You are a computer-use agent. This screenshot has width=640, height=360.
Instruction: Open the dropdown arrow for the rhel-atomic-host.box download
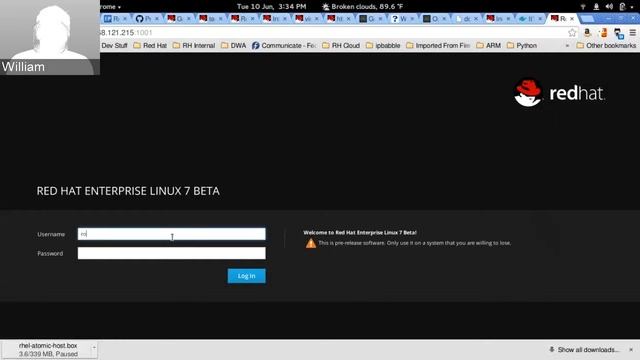(x=94, y=348)
